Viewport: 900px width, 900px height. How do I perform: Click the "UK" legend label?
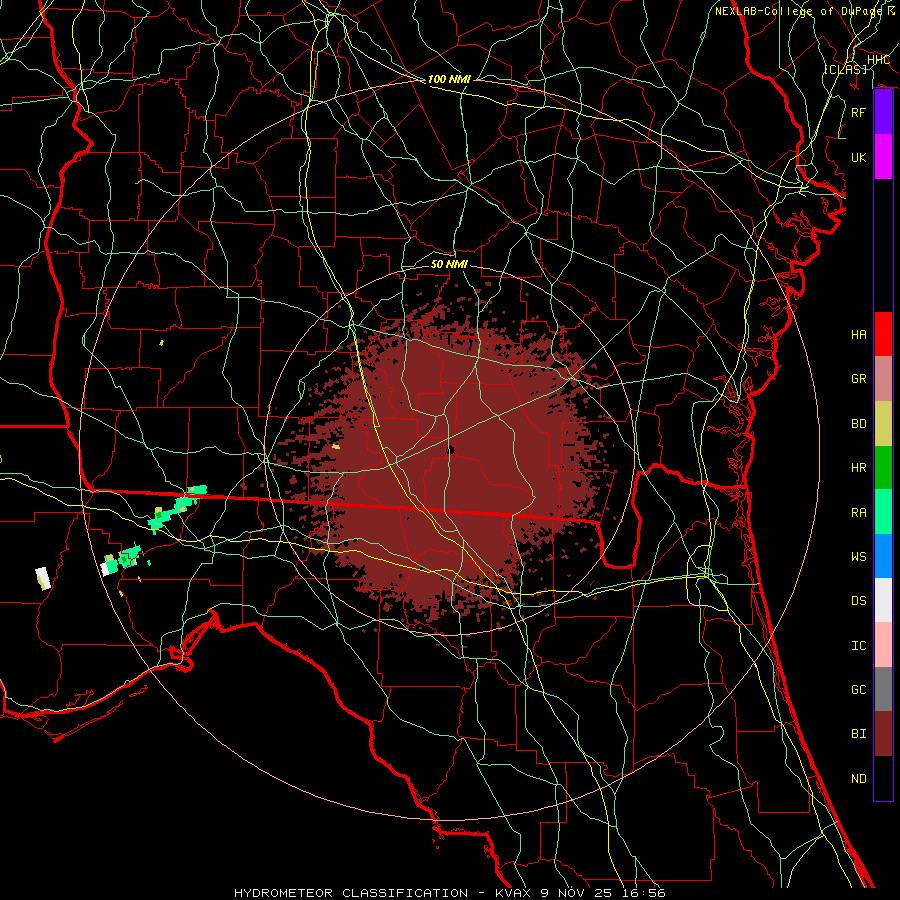[859, 157]
